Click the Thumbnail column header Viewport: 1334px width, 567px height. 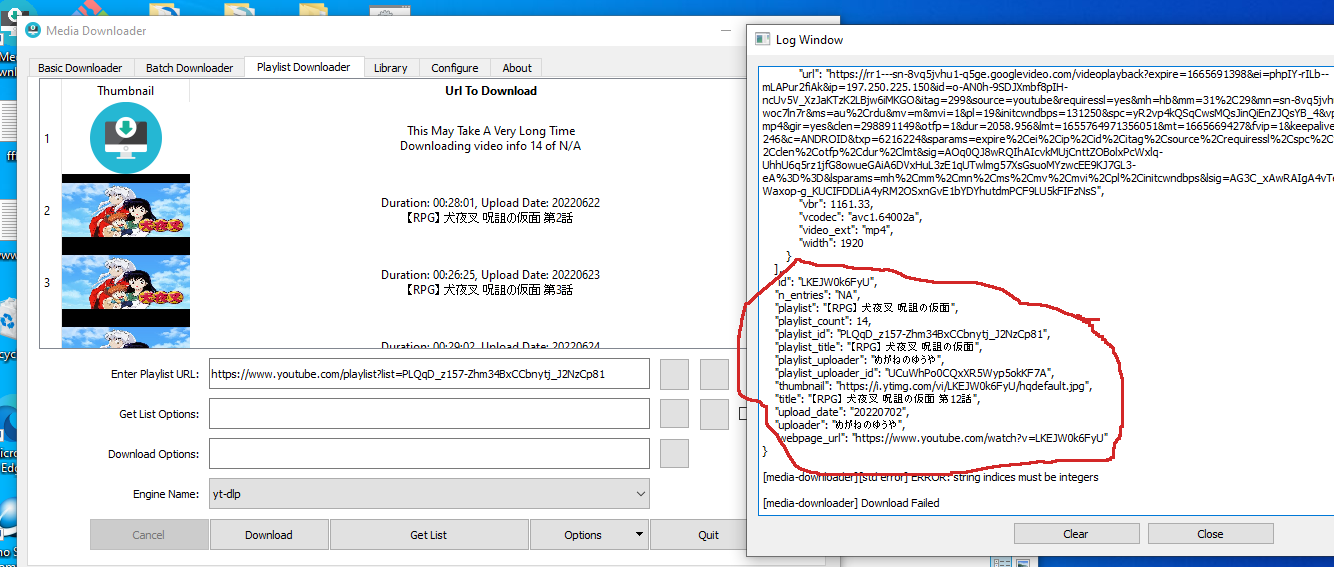[126, 91]
